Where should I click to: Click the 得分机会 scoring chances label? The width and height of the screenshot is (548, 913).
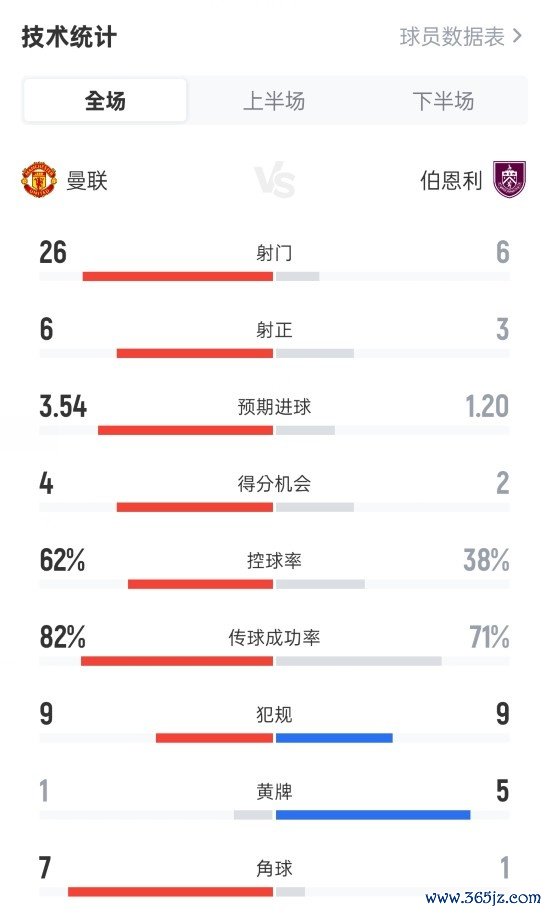pyautogui.click(x=274, y=483)
